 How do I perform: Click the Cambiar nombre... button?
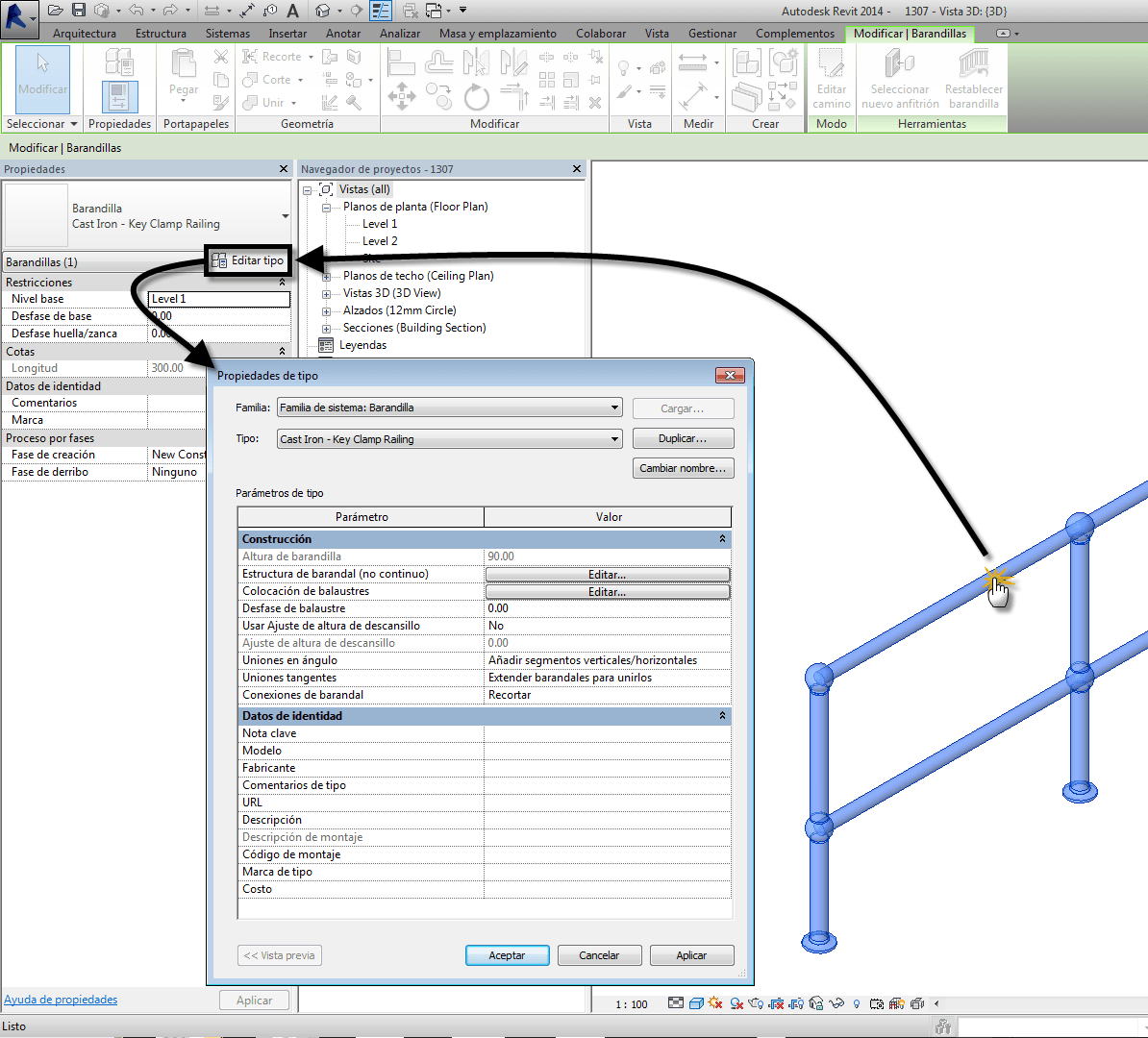[683, 468]
